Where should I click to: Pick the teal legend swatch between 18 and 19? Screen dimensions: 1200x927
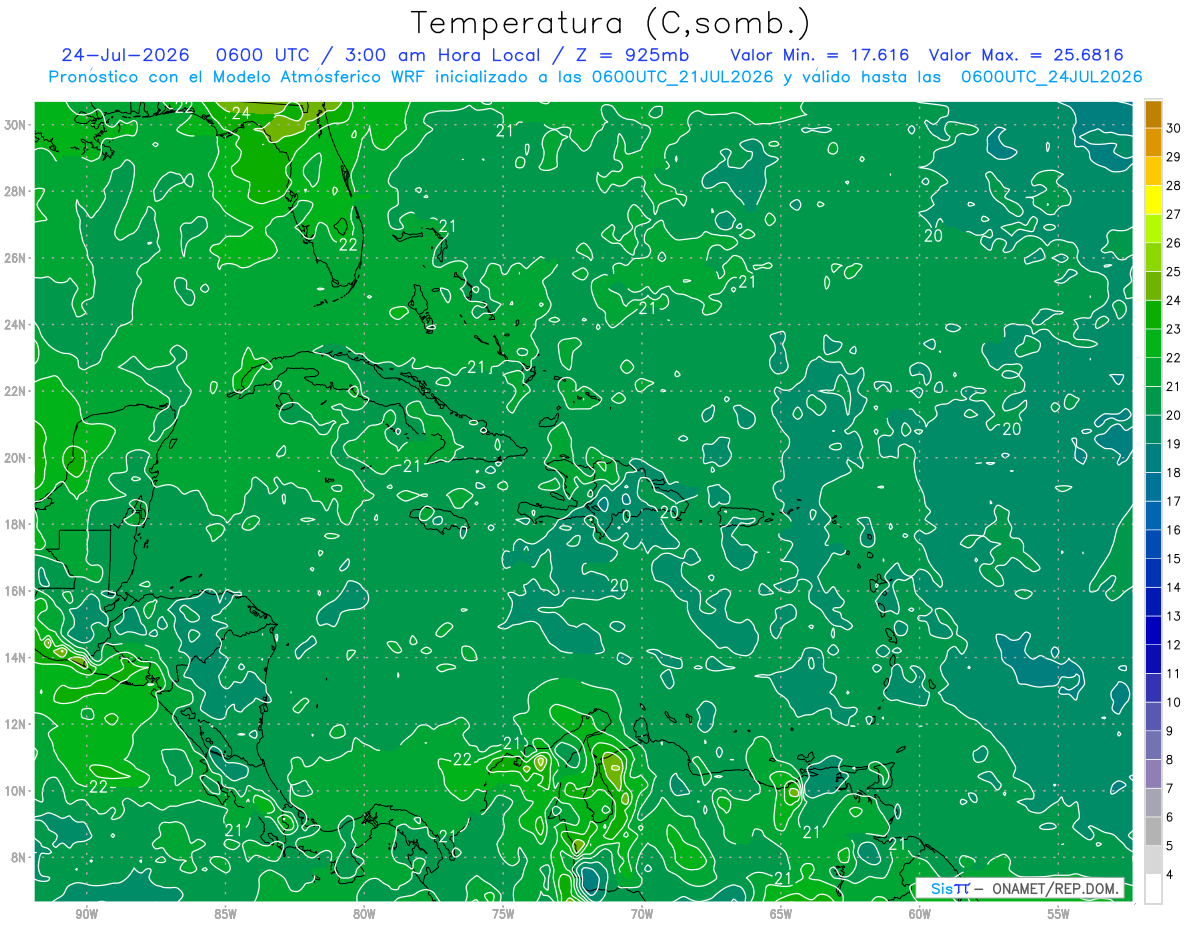[x=1153, y=458]
